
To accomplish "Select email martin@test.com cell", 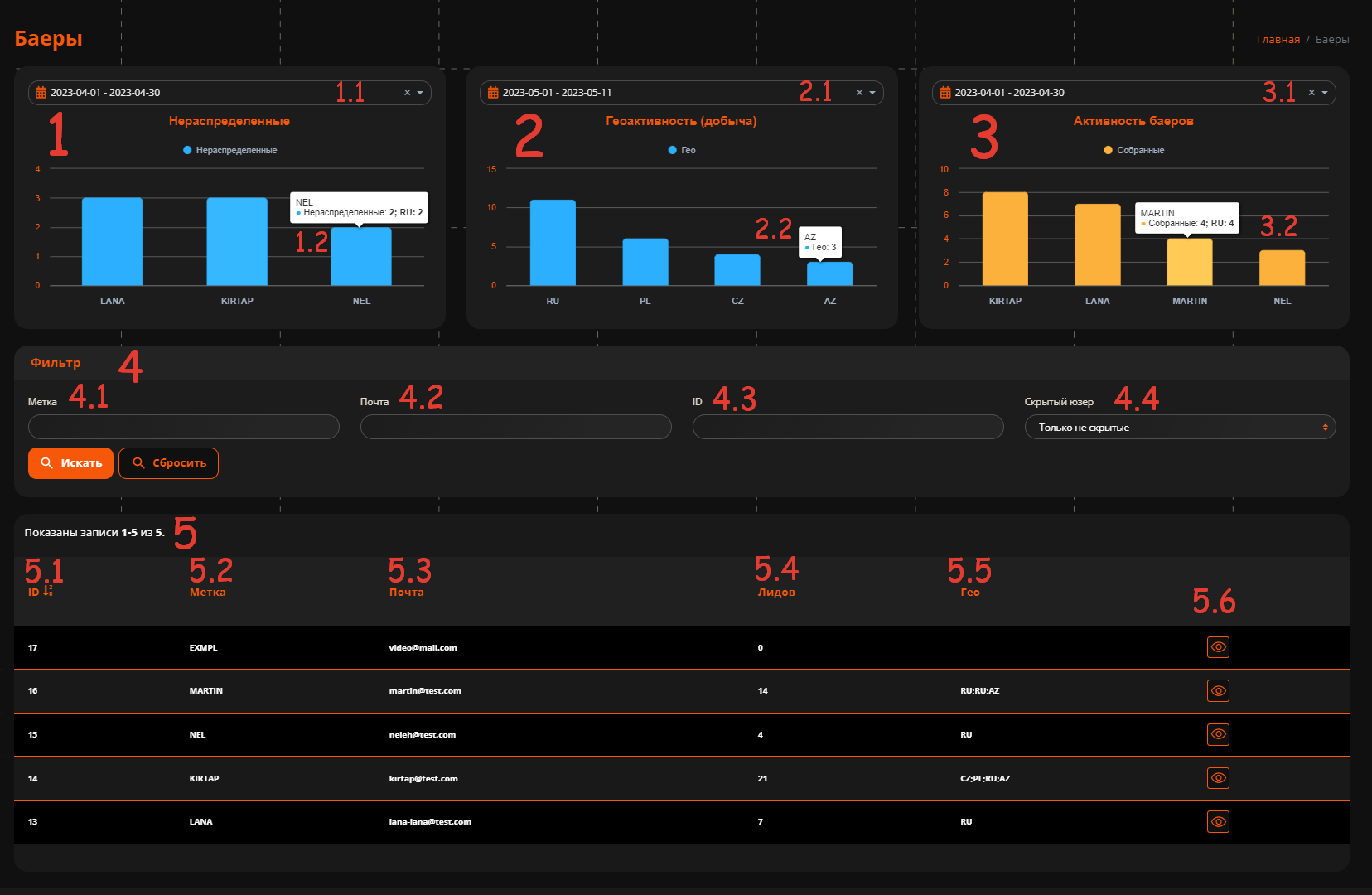I will (x=425, y=691).
